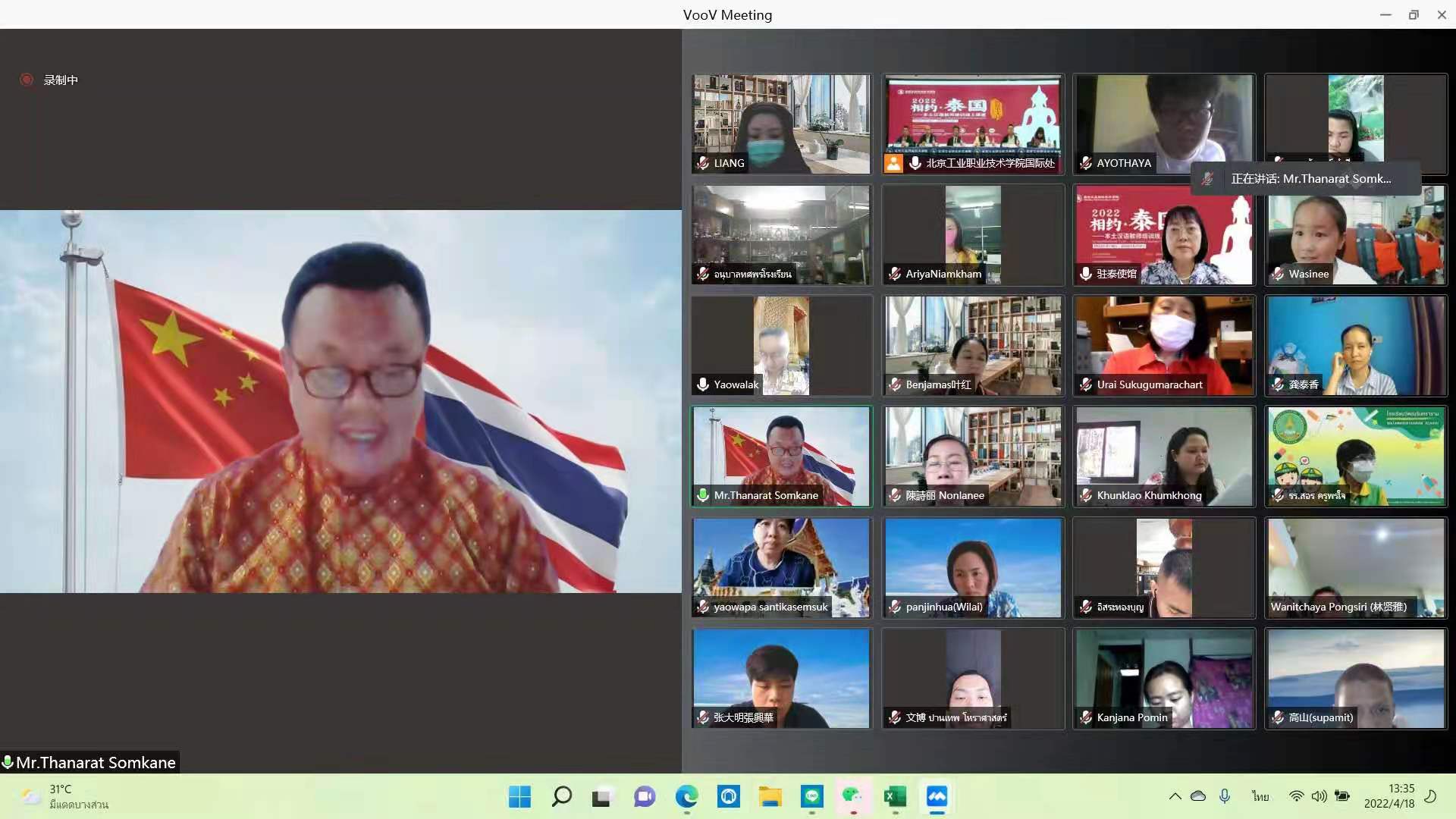The width and height of the screenshot is (1456, 819).
Task: Toggle the volume speaker tray icon
Action: 1319,796
